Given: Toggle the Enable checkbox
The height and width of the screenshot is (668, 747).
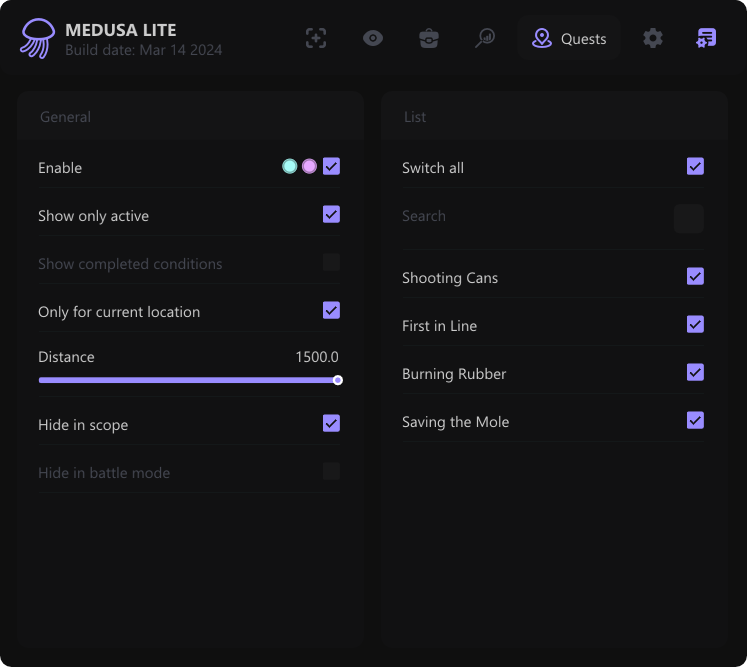Looking at the screenshot, I should click(x=332, y=166).
